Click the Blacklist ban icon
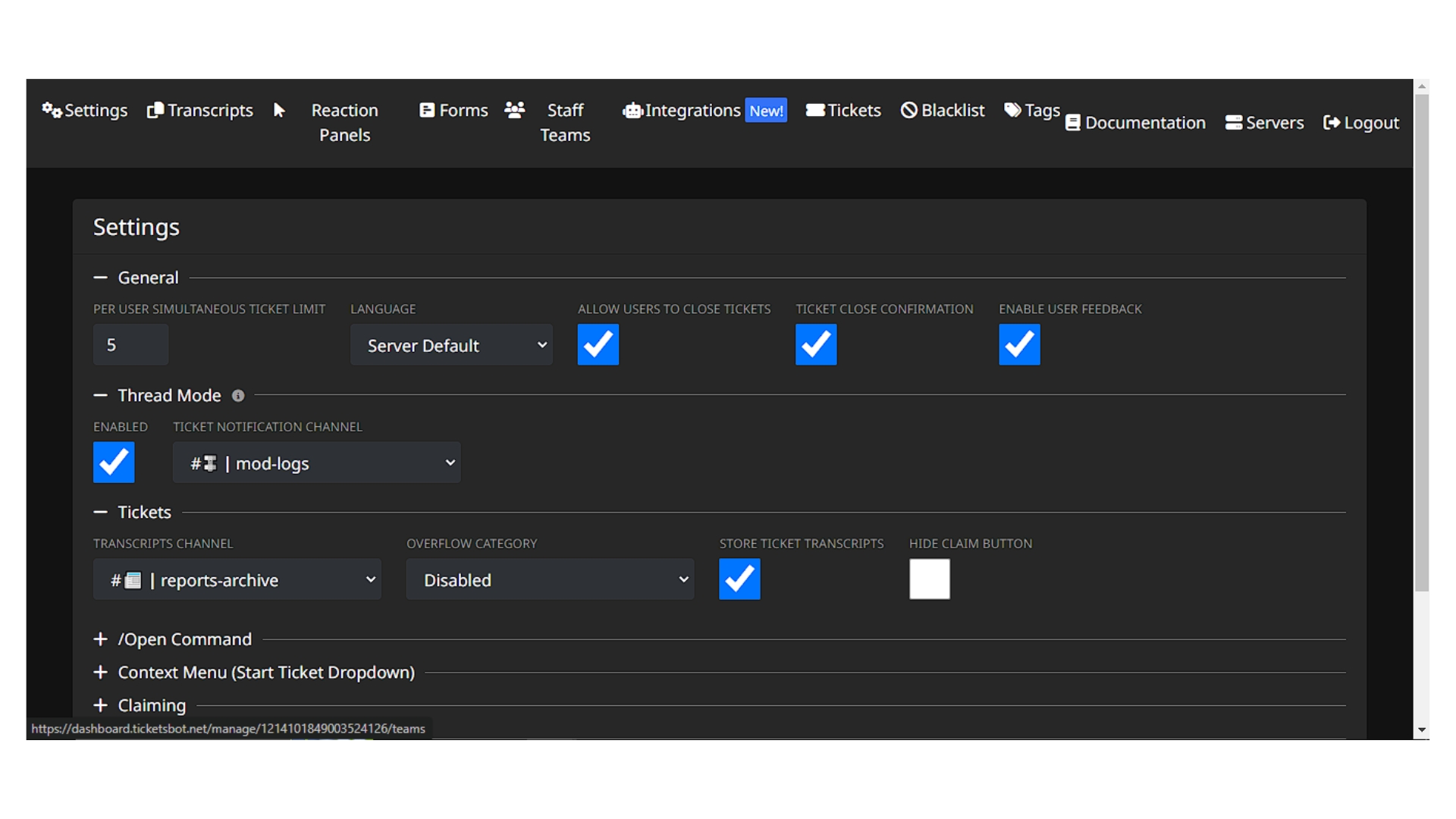The width and height of the screenshot is (1456, 819). (x=909, y=111)
